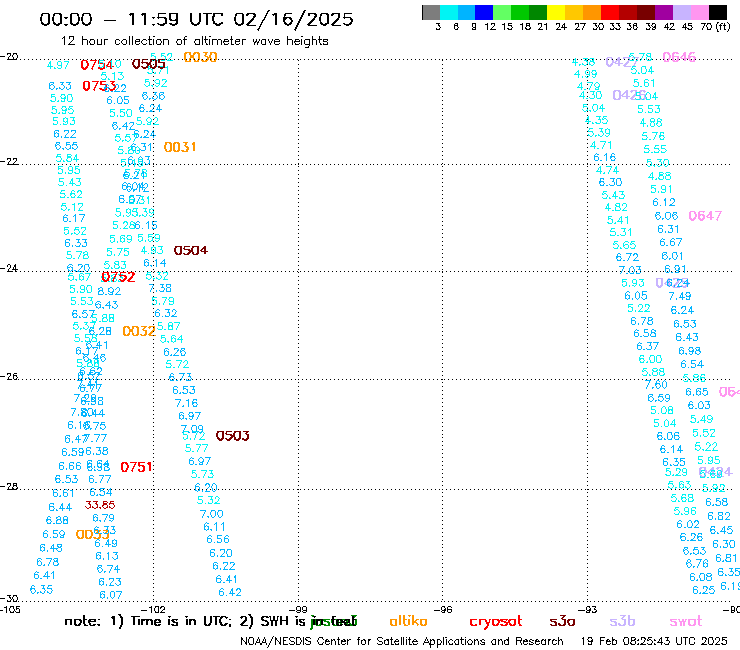Click the 0030 altika time marker
This screenshot has width=740, height=650.
tap(201, 57)
